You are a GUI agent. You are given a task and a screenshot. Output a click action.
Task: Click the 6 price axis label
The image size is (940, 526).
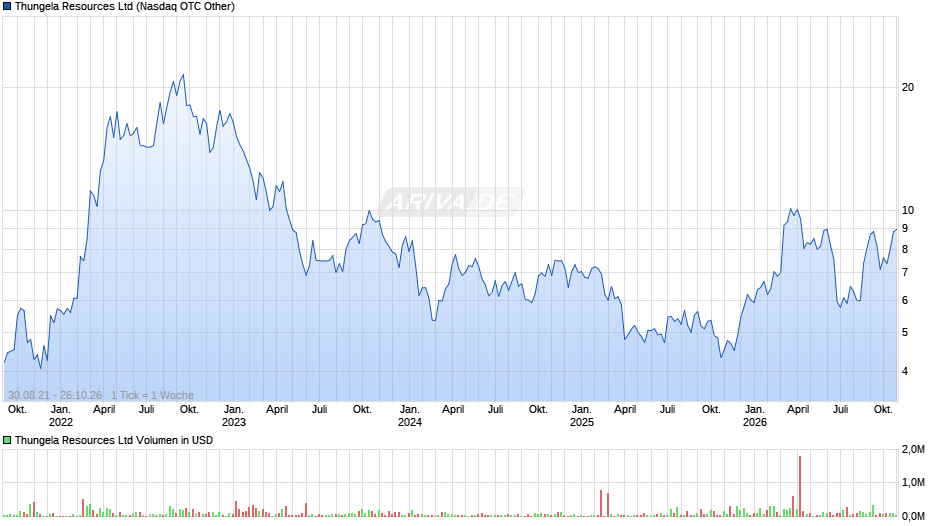click(x=905, y=300)
